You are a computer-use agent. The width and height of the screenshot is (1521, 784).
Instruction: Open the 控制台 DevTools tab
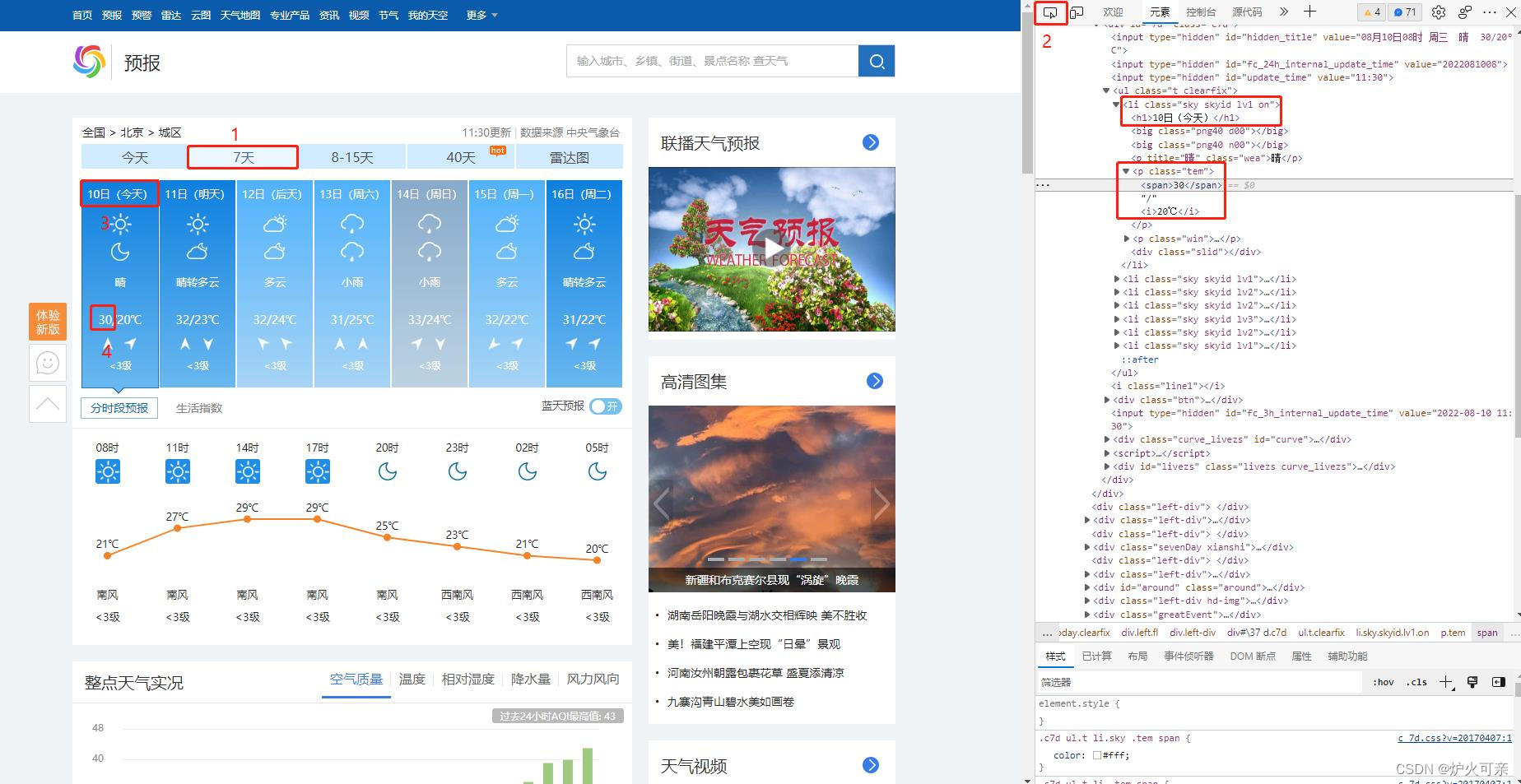1201,12
